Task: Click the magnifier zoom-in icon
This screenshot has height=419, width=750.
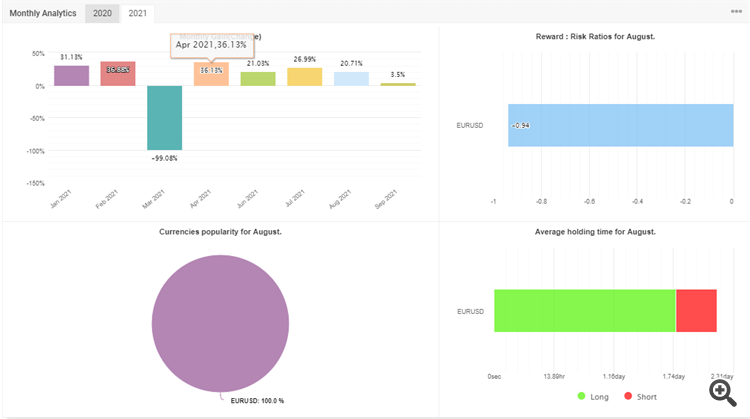Action: (x=723, y=393)
